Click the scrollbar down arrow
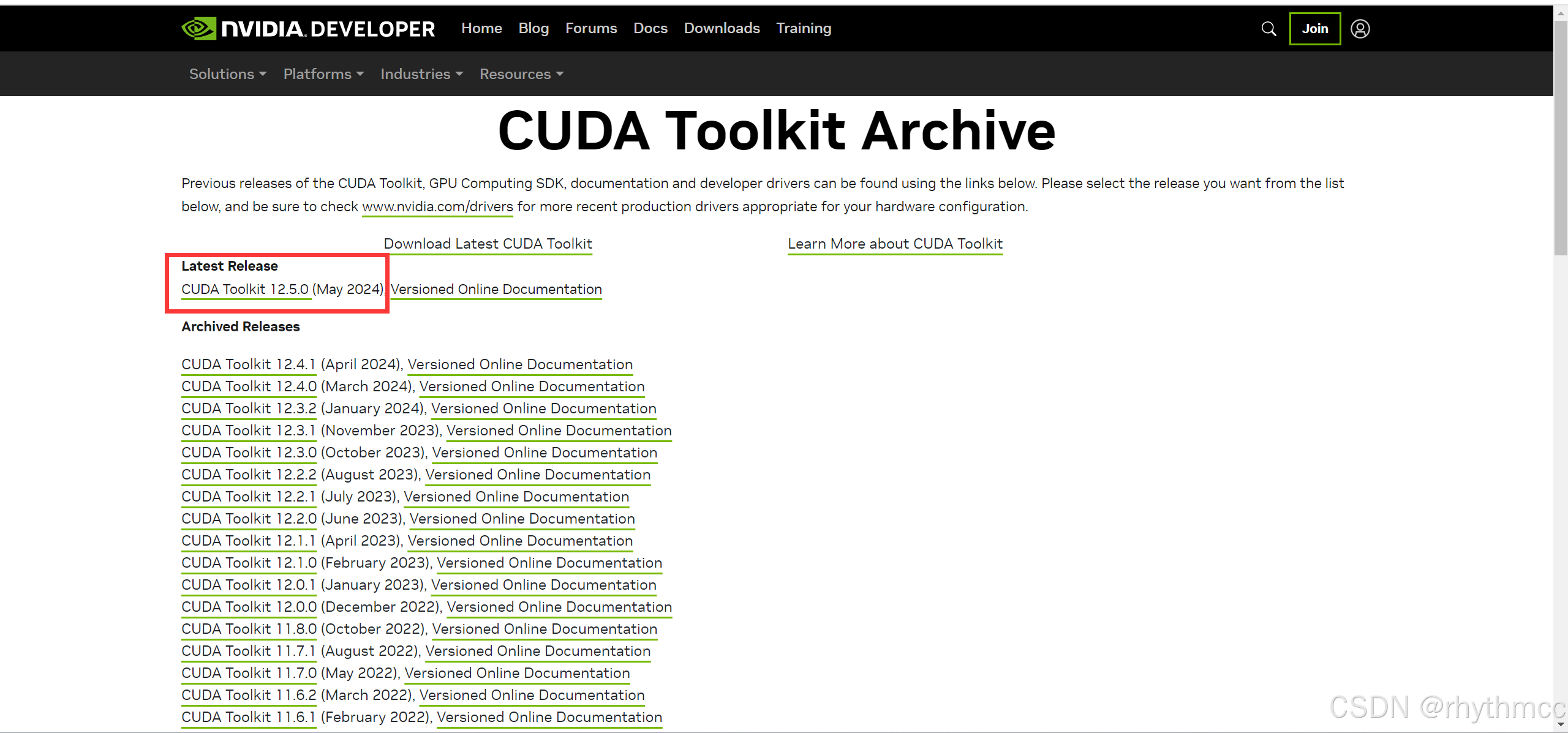 click(1560, 724)
